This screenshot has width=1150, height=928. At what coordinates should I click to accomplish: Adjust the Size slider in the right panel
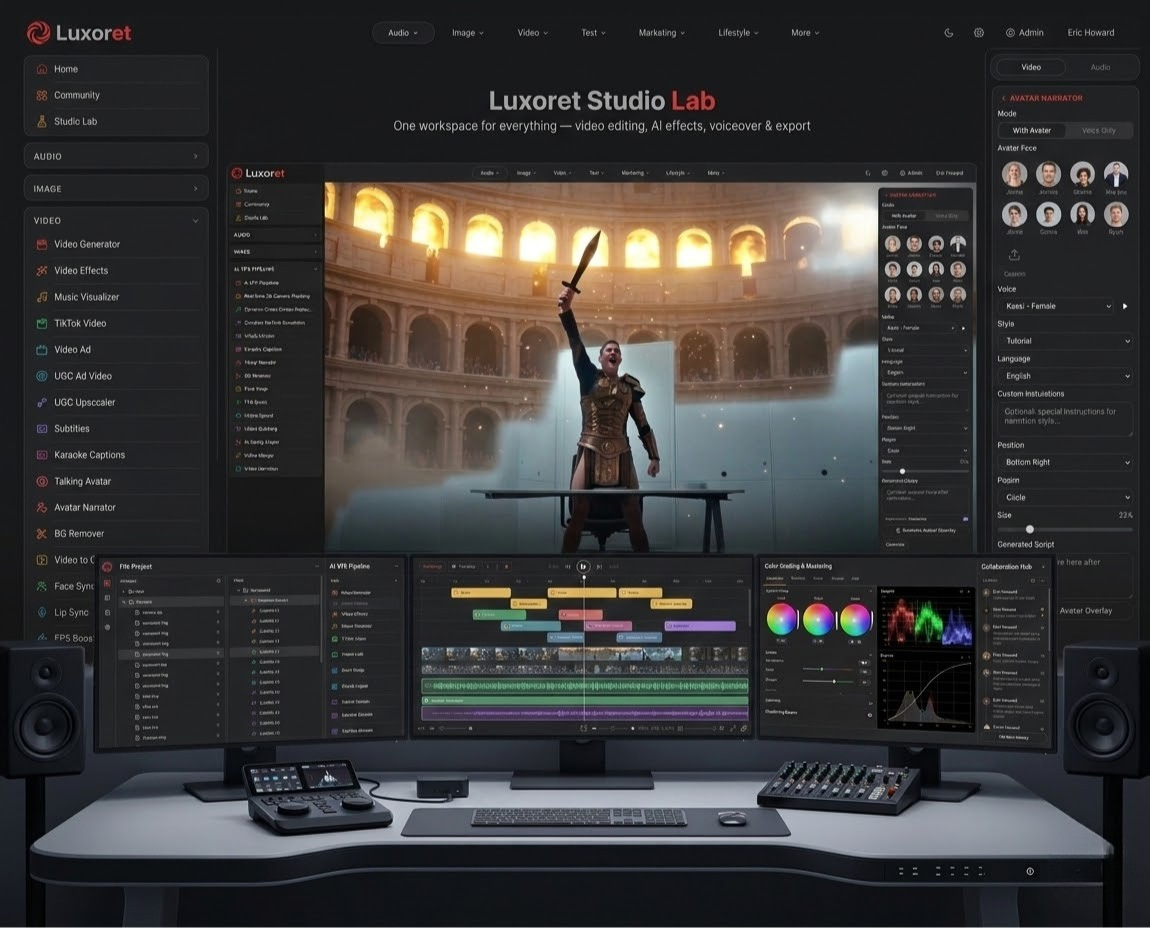tap(1065, 529)
